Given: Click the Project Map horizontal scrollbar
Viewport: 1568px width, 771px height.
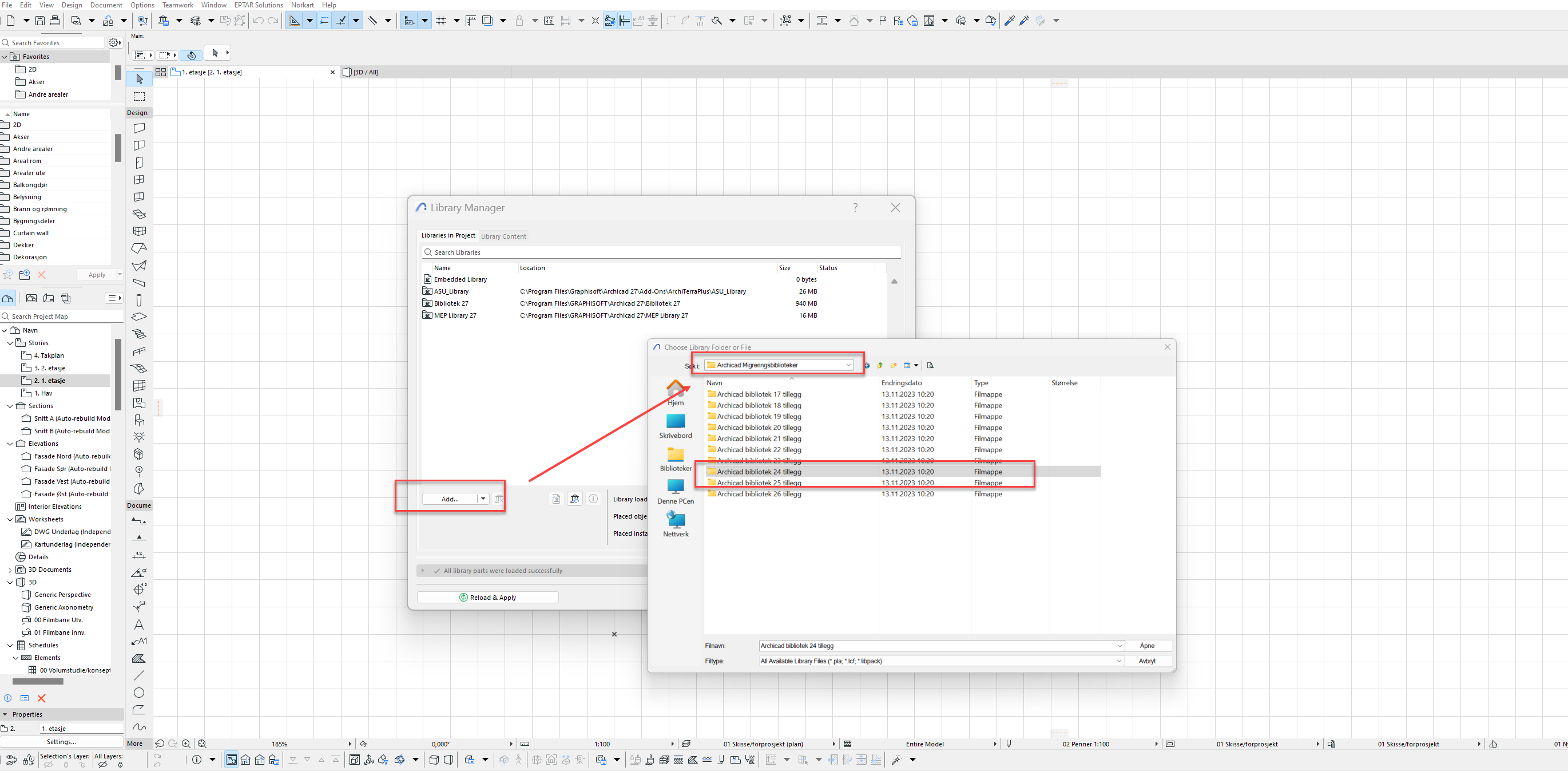Looking at the screenshot, I should click(38, 682).
